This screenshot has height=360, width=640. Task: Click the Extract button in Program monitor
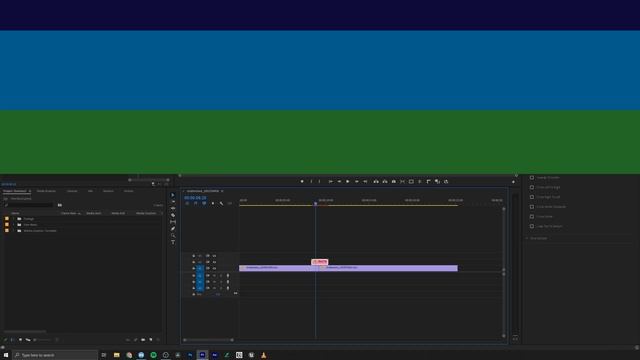[385, 182]
